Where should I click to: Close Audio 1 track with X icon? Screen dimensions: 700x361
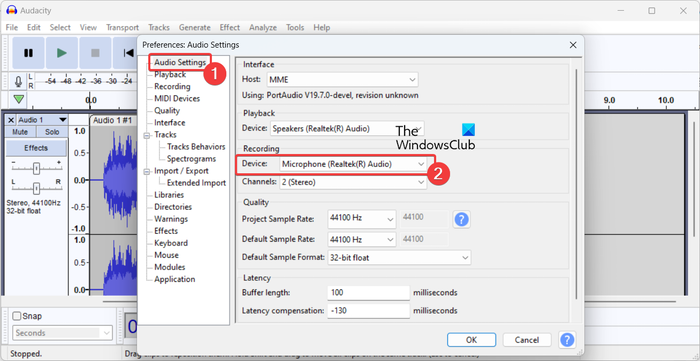coord(11,120)
